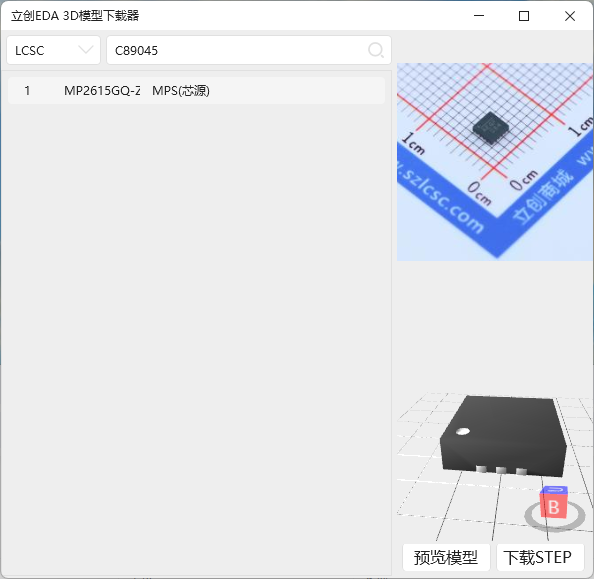594x579 pixels.
Task: Click the 预览模型 preview button
Action: click(446, 557)
